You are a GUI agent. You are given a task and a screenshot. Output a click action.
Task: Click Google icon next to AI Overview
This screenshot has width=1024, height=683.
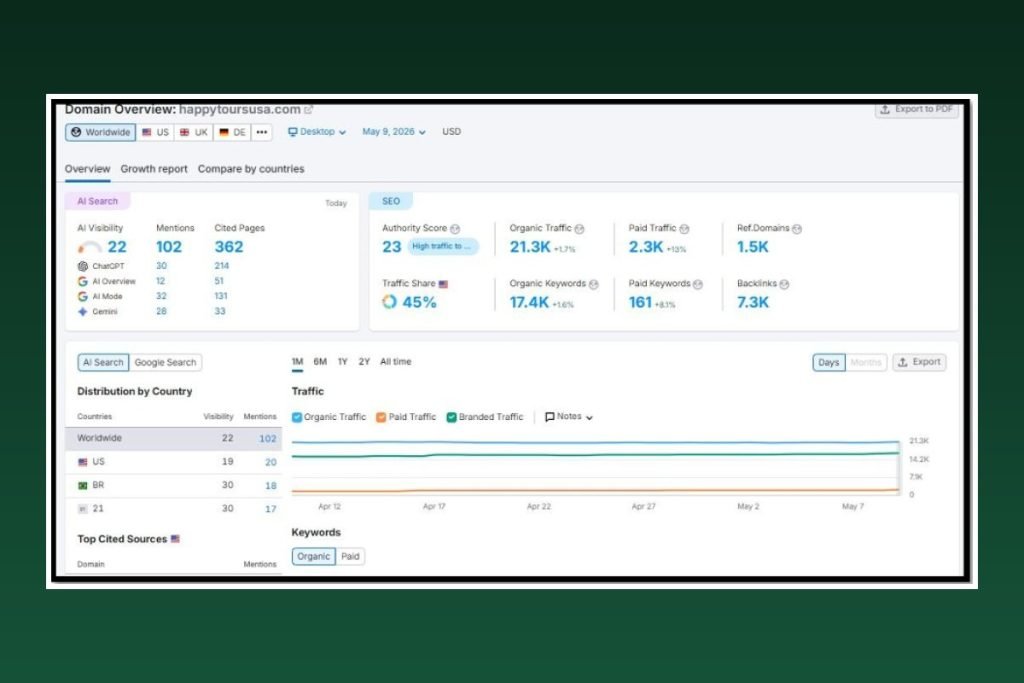click(82, 281)
